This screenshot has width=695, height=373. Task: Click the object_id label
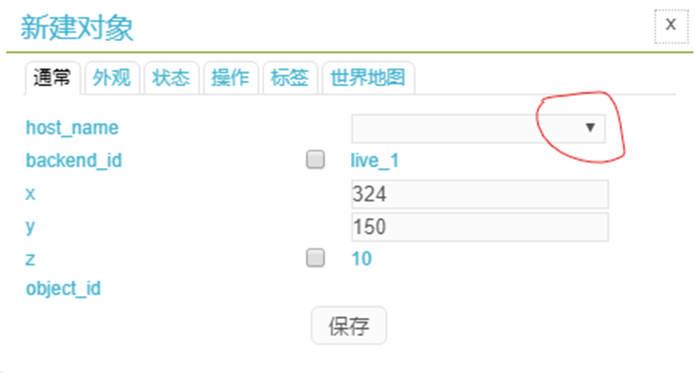63,289
